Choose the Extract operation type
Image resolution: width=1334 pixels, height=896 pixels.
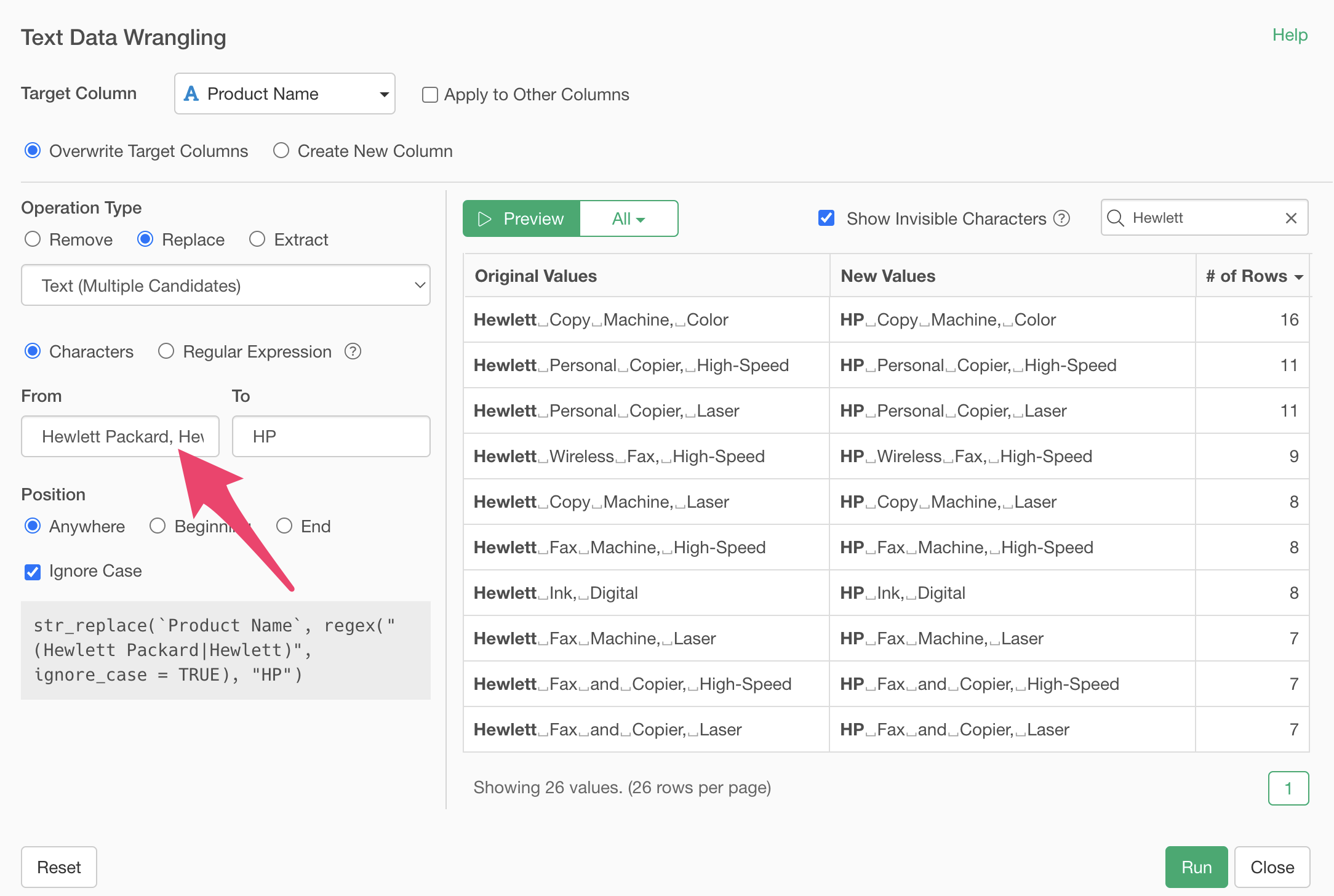pyautogui.click(x=257, y=239)
